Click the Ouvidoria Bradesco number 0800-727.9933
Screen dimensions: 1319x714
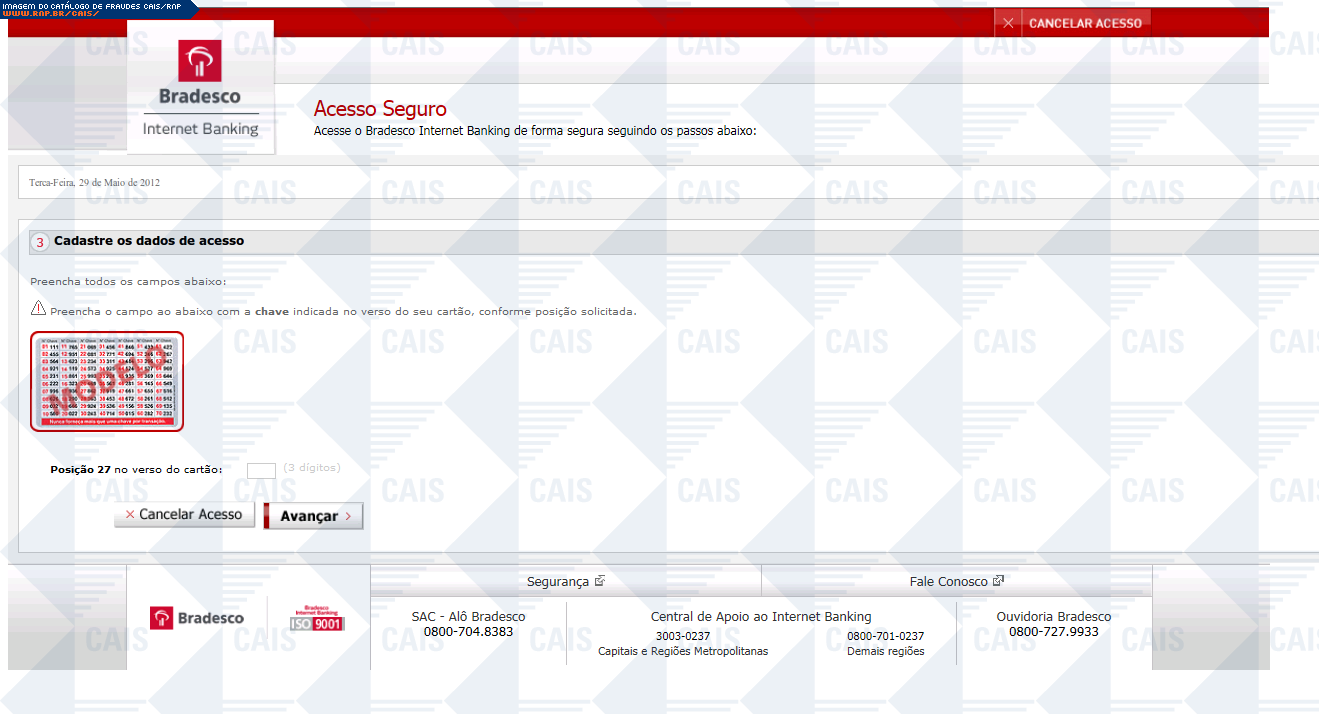[1053, 632]
